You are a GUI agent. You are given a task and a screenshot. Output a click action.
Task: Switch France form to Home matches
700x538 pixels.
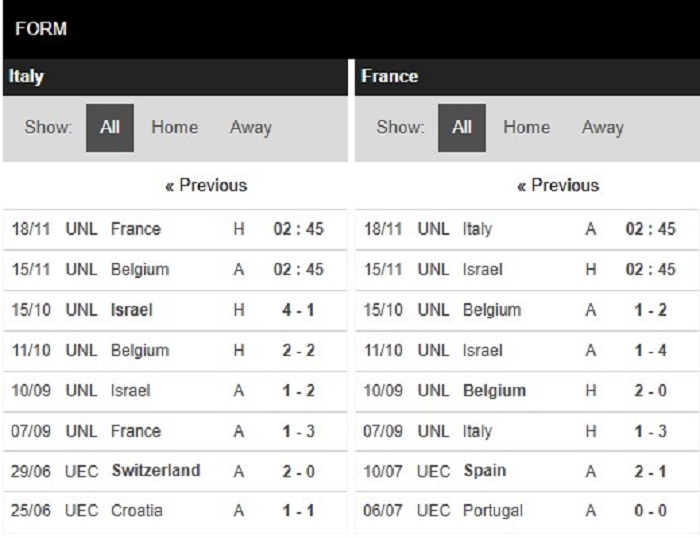(x=526, y=127)
